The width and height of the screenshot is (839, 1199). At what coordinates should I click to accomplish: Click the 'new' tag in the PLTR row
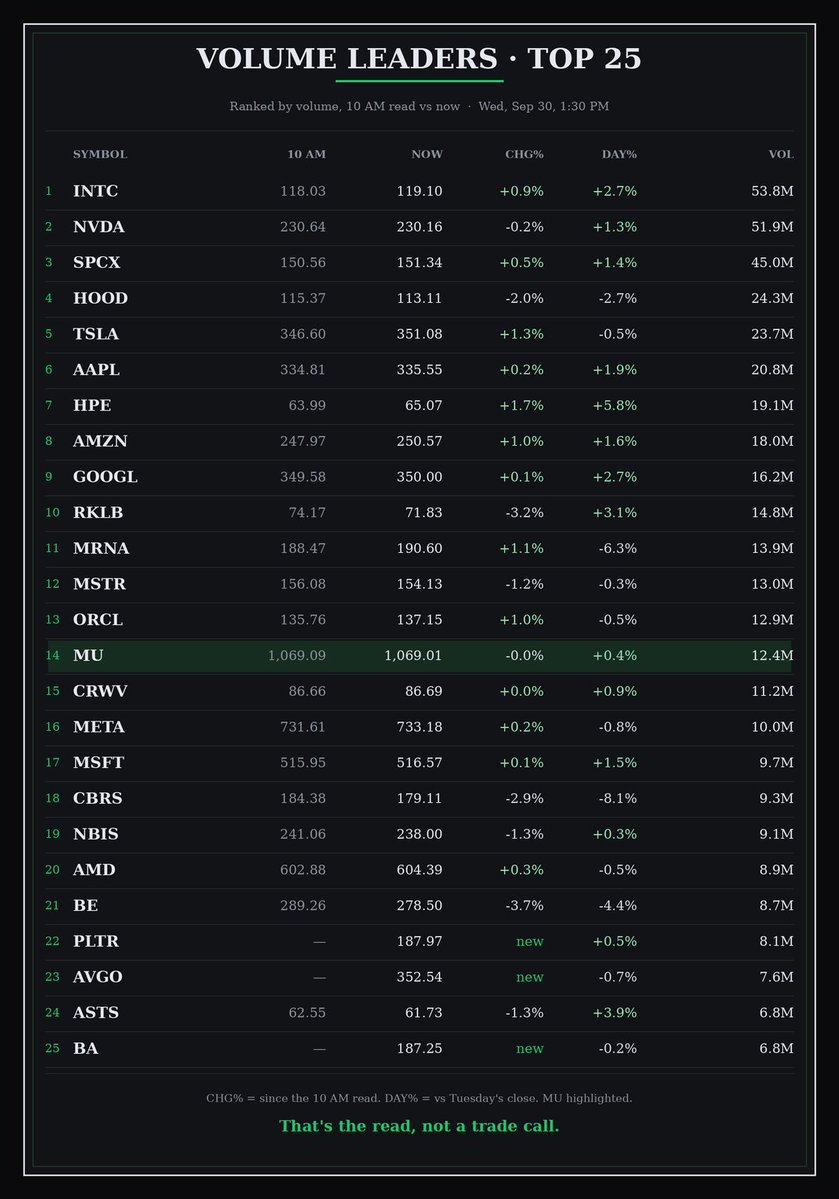pyautogui.click(x=530, y=941)
